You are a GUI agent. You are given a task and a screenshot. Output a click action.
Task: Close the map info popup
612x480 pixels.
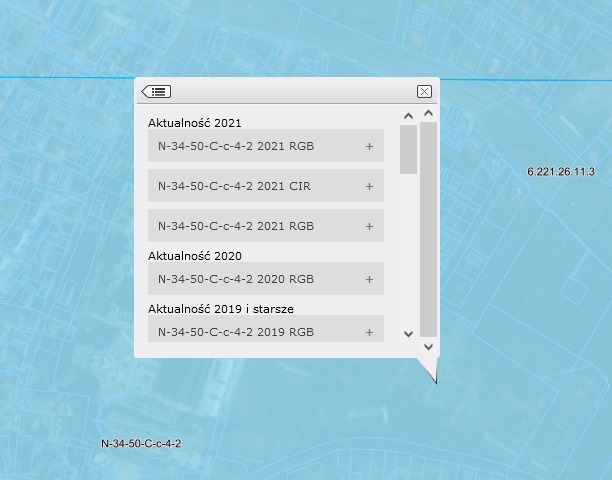tap(424, 92)
